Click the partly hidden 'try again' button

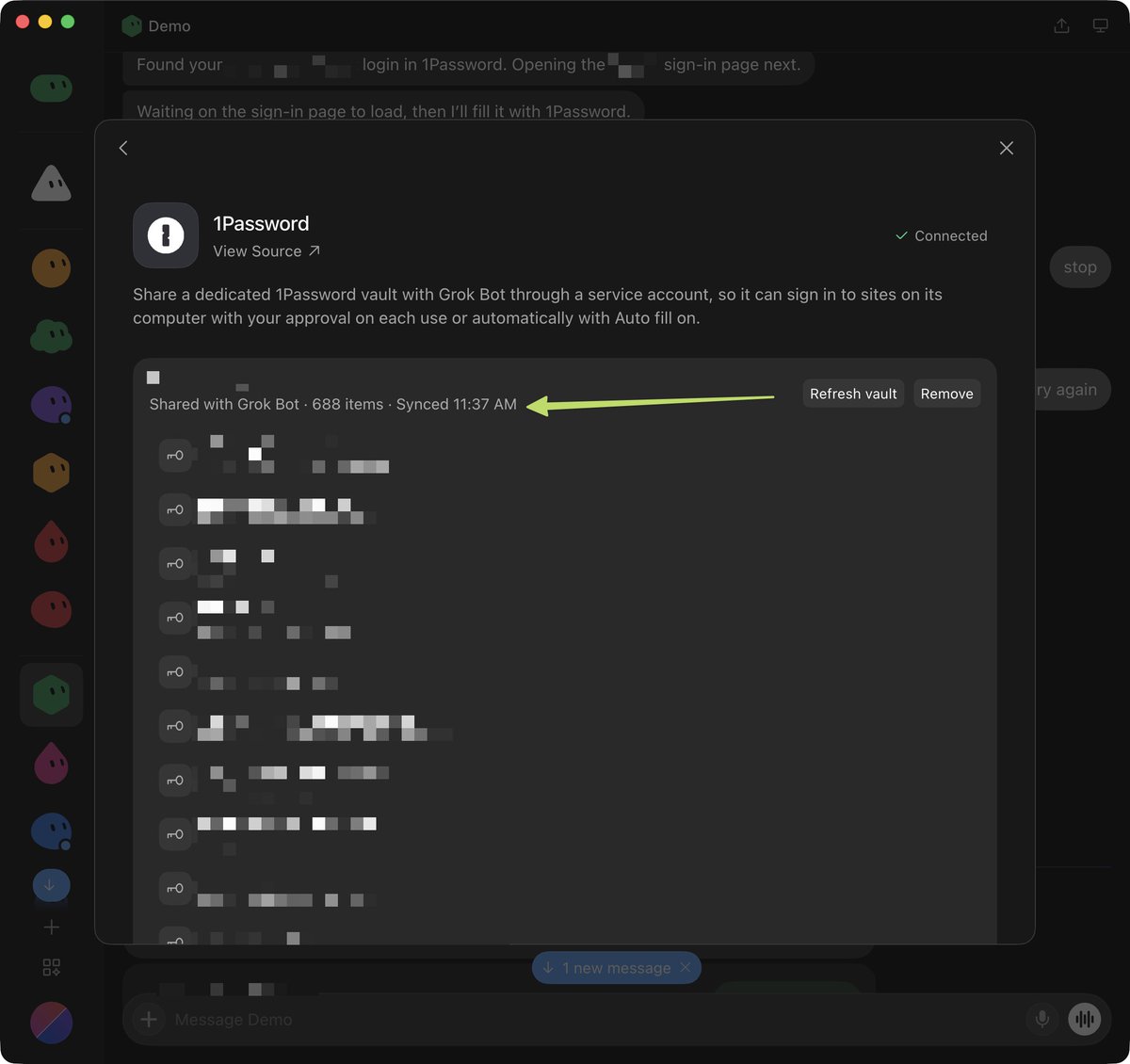click(x=1073, y=390)
